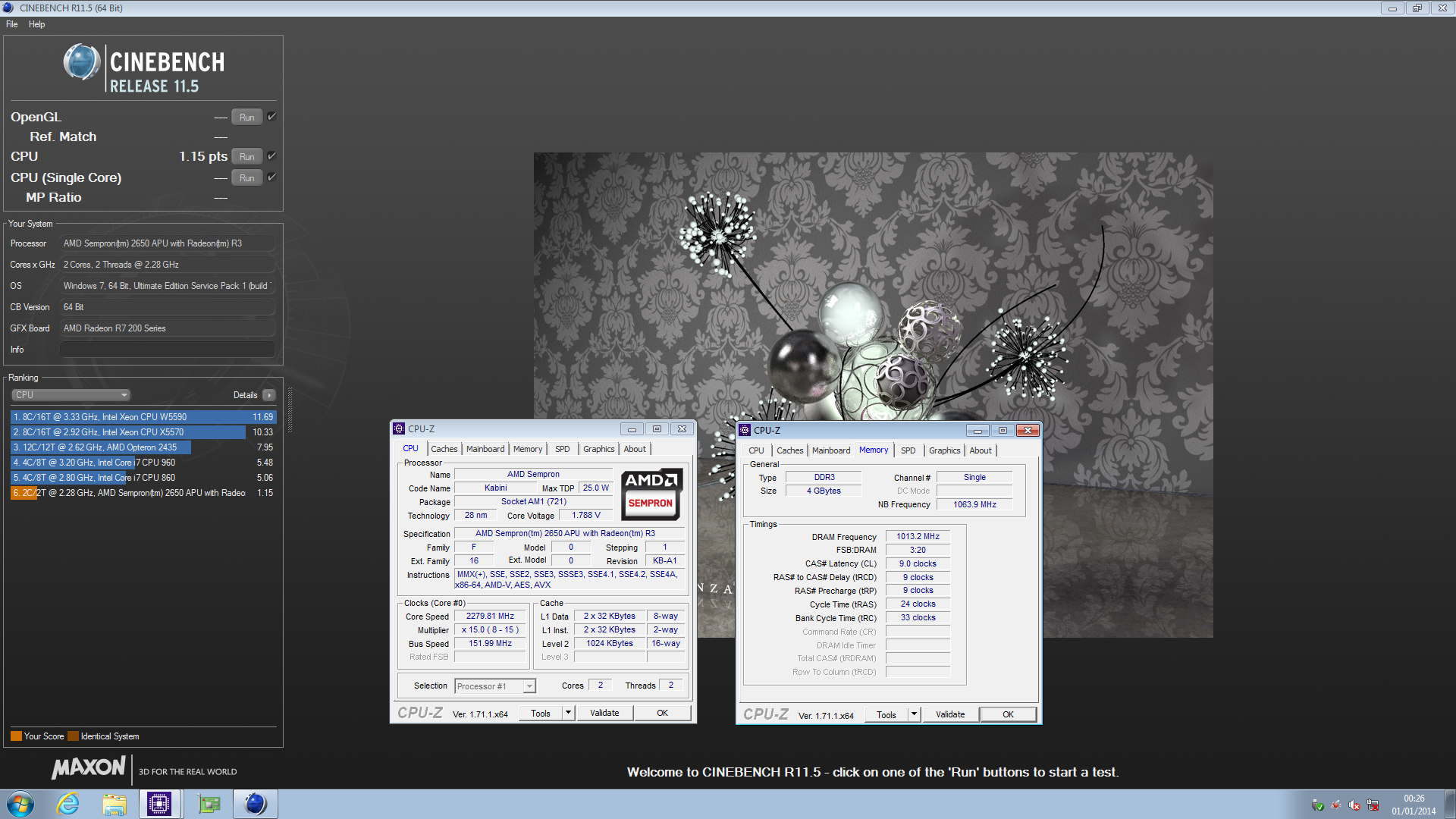Toggle the CPU (Single Core) checkbox
This screenshot has width=1456, height=819.
tap(271, 177)
